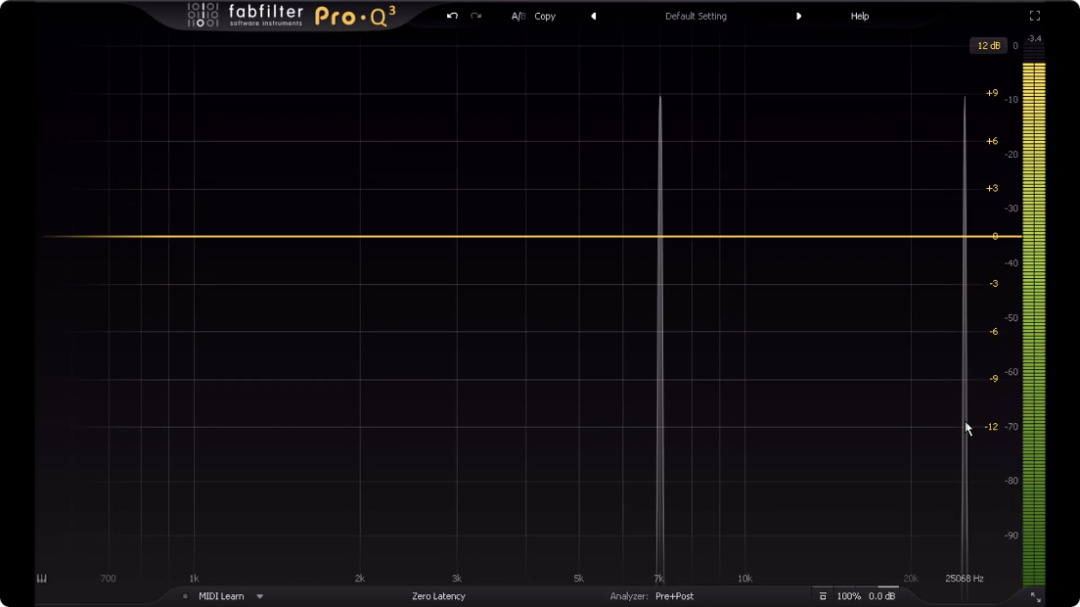
Task: Click the 0.0 dB output gain control
Action: pyautogui.click(x=882, y=596)
